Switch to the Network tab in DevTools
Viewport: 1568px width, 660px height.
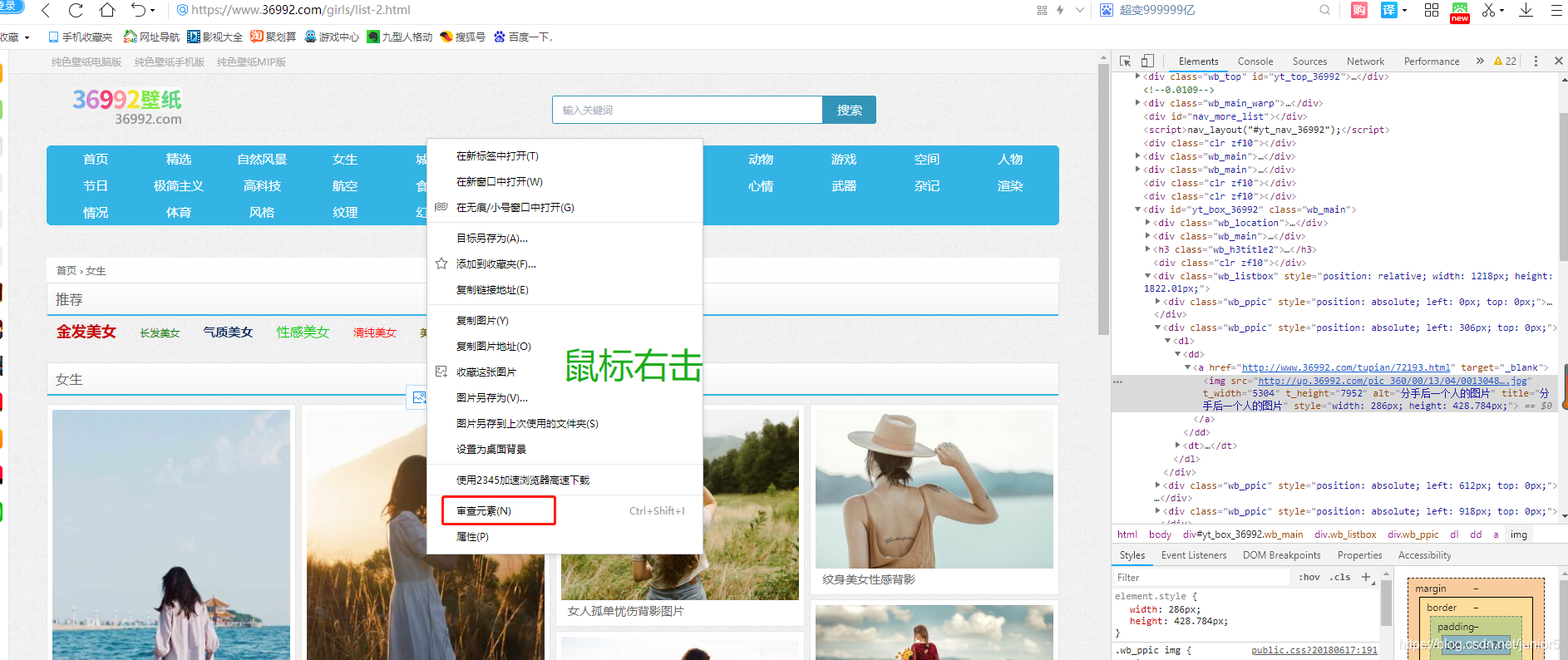[x=1365, y=62]
